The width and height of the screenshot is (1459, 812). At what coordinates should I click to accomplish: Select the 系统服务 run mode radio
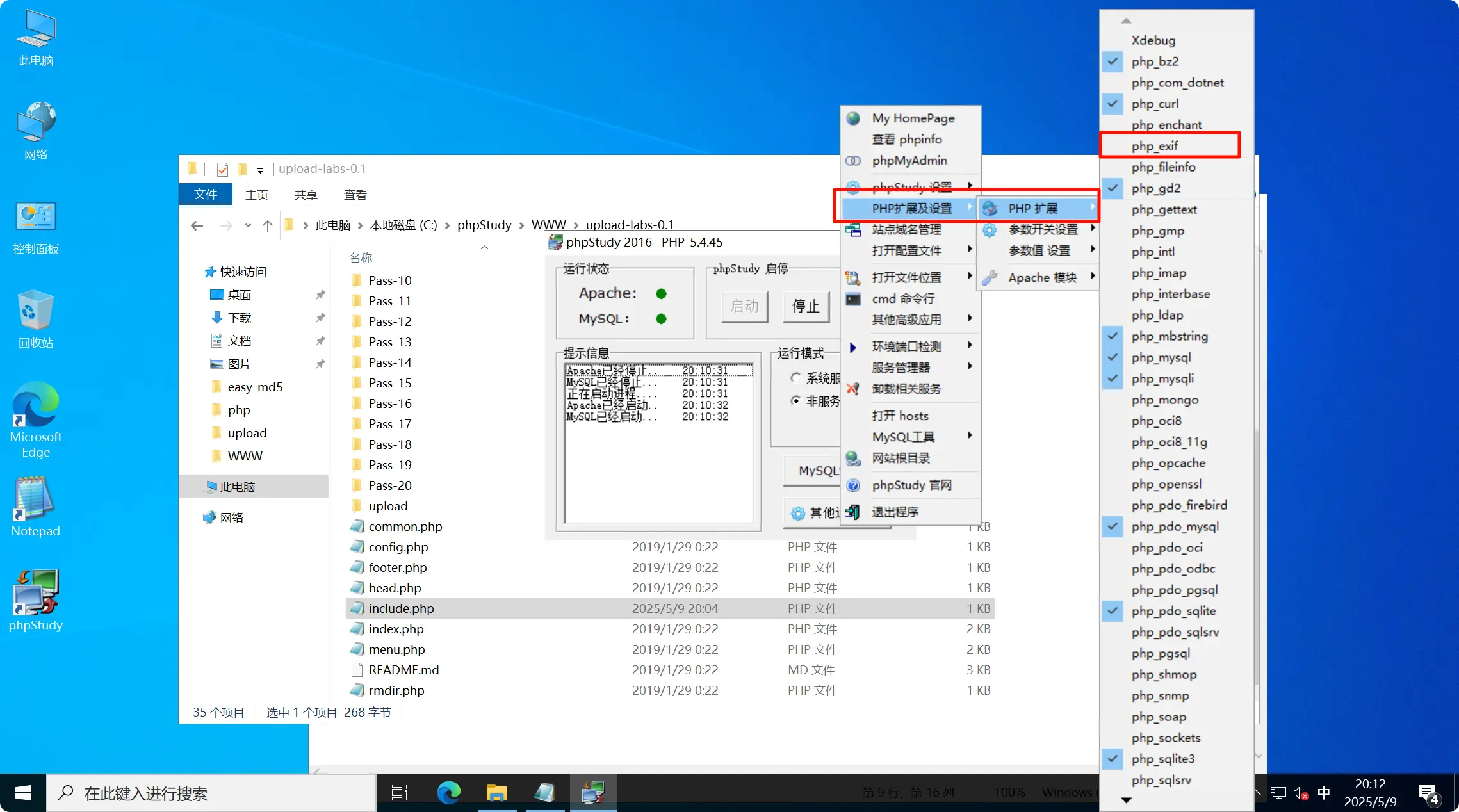pyautogui.click(x=795, y=378)
